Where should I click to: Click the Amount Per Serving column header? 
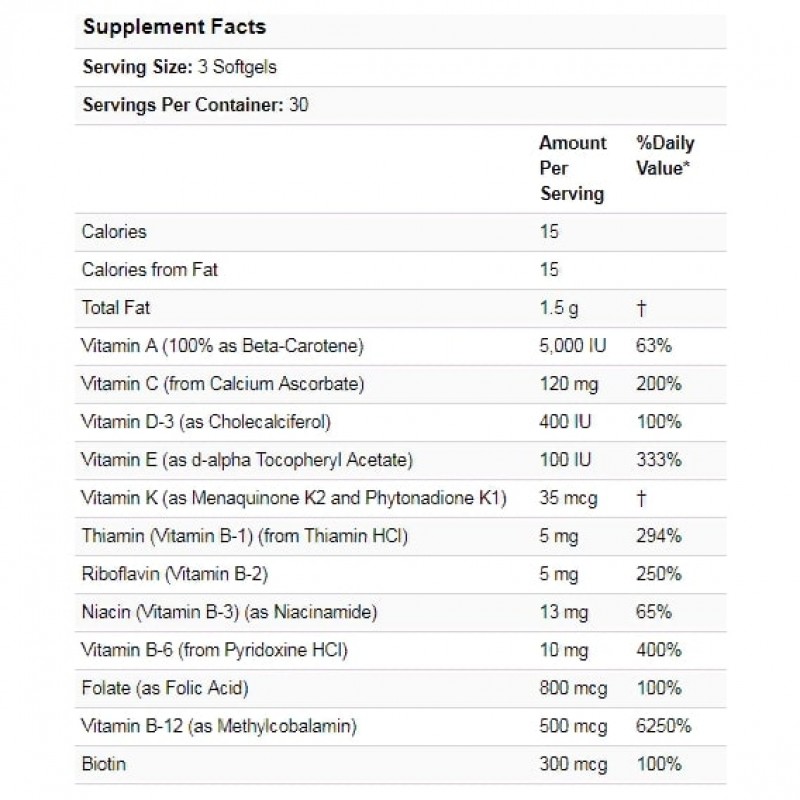(x=572, y=168)
